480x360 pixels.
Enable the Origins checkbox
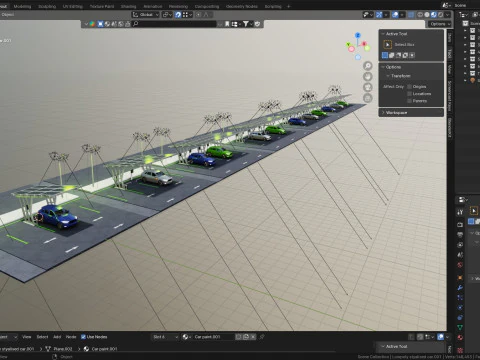pyautogui.click(x=409, y=87)
